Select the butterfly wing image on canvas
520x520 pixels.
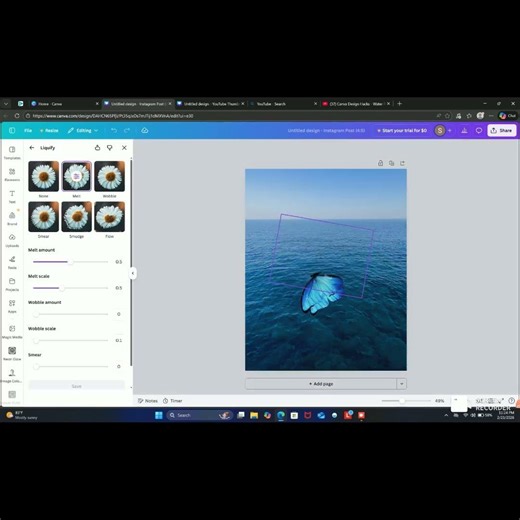pyautogui.click(x=322, y=294)
